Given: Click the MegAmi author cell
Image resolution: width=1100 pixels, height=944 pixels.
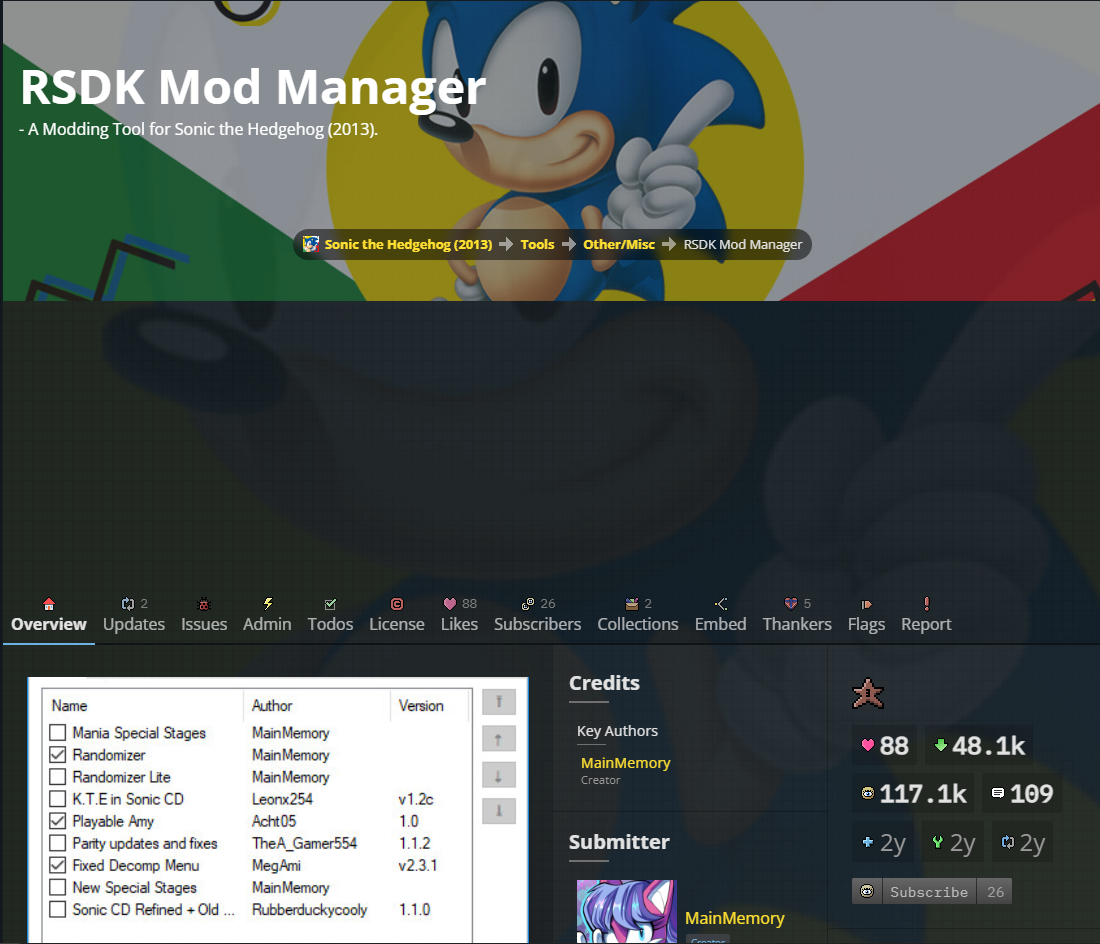Looking at the screenshot, I should click(x=276, y=865).
